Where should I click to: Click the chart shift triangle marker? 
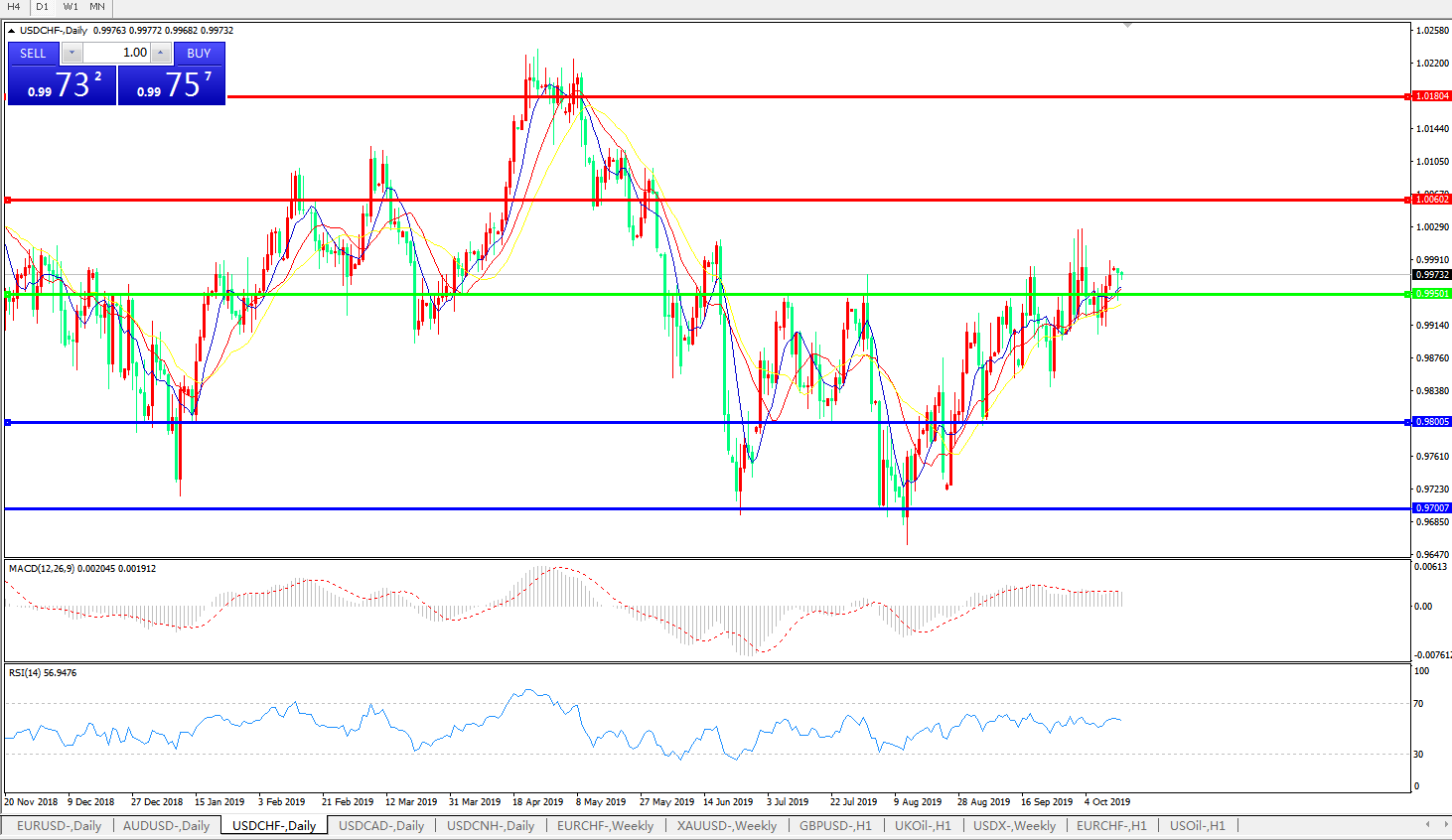1127,25
